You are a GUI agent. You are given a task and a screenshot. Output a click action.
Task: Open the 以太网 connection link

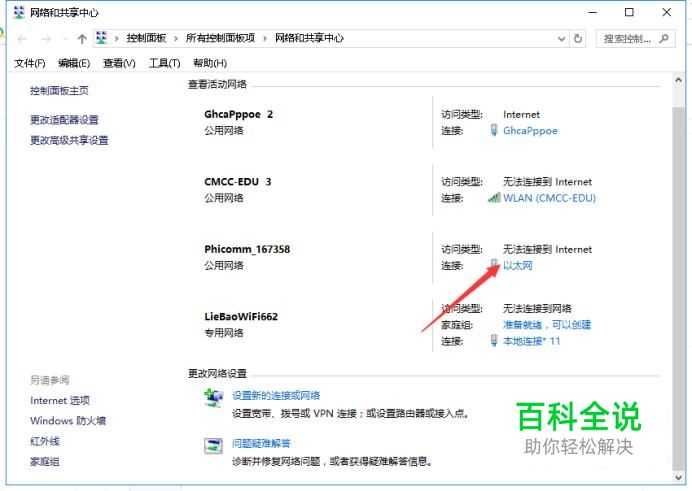pos(518,266)
